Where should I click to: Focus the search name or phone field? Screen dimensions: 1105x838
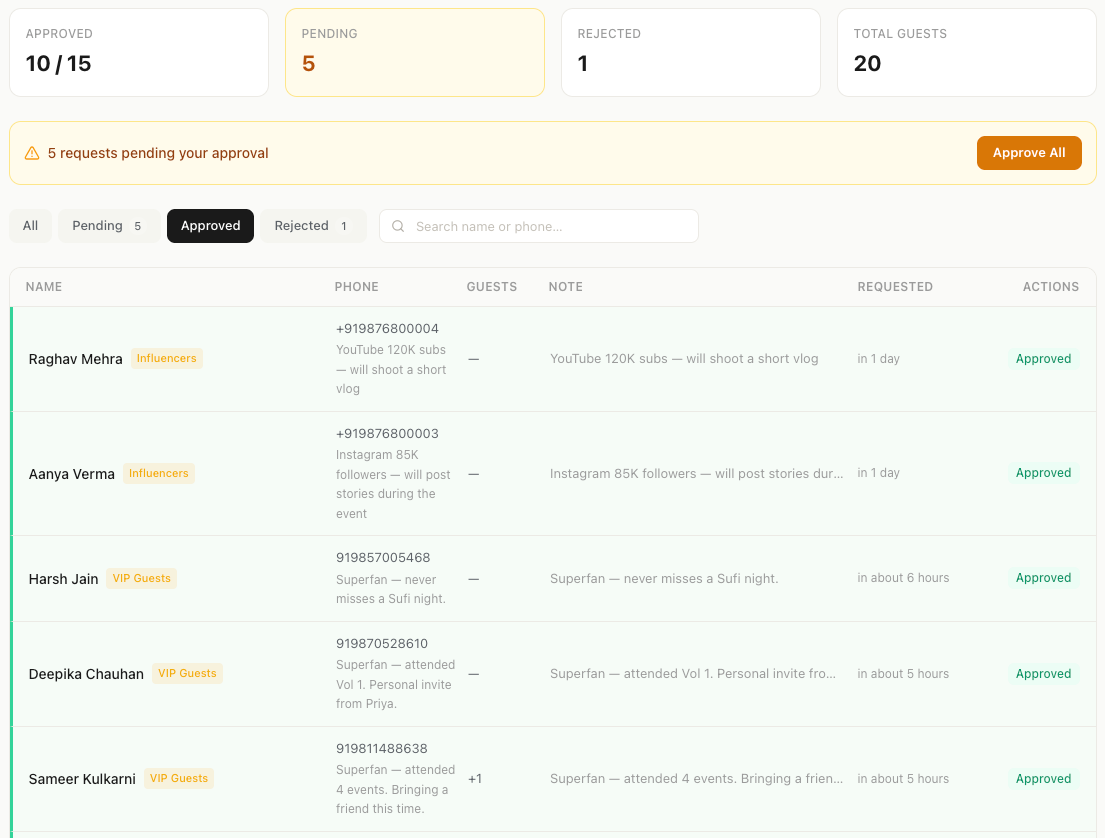pos(550,226)
